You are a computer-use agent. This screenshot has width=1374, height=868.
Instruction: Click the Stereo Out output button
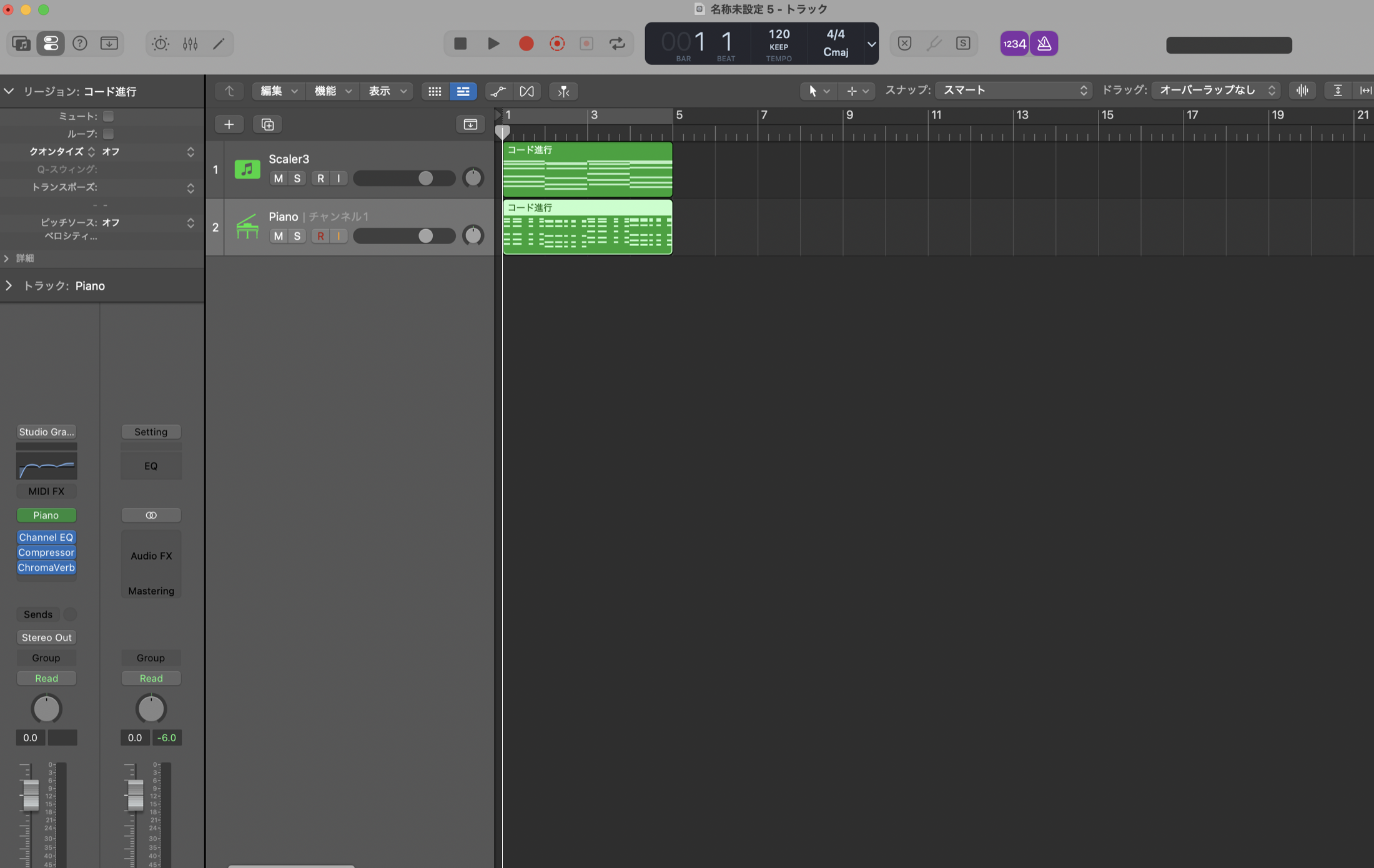(x=46, y=637)
